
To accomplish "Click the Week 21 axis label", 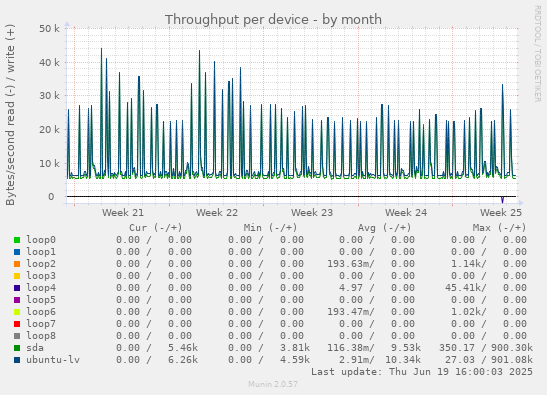I will [123, 213].
